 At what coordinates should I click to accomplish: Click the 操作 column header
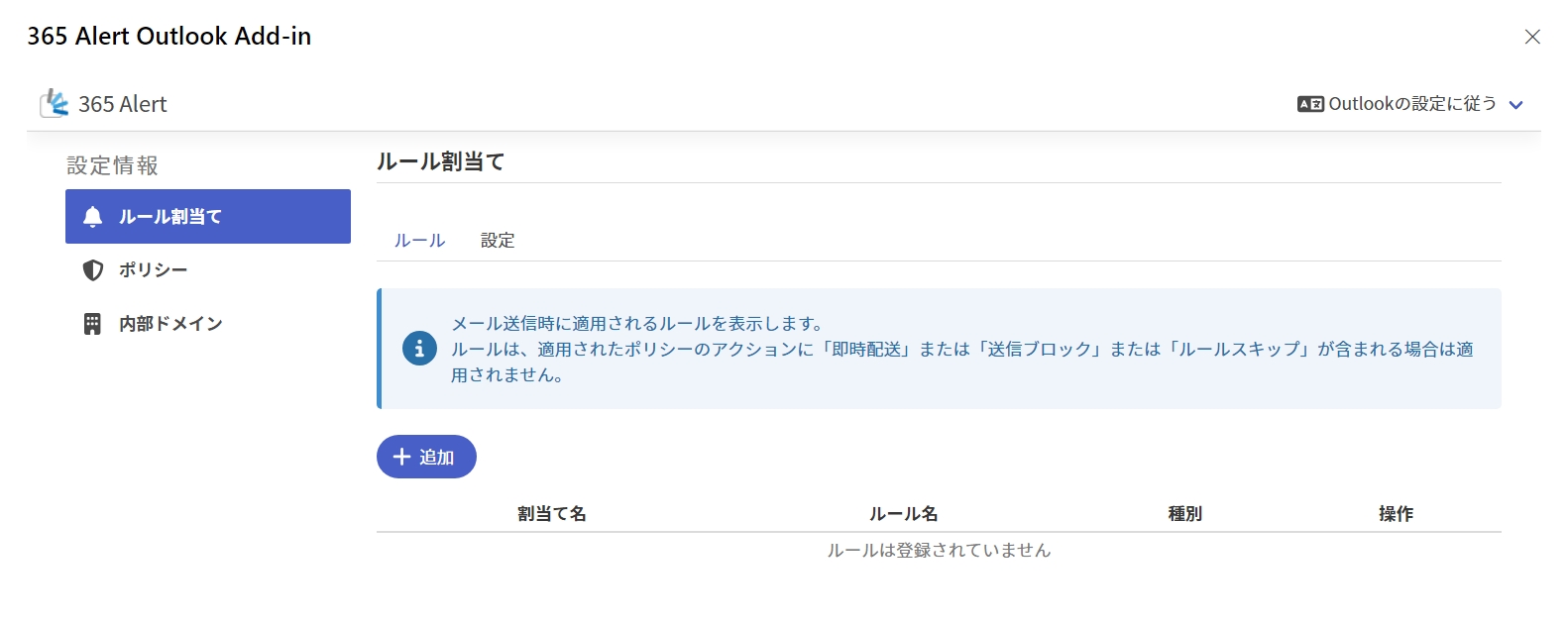pos(1396,514)
